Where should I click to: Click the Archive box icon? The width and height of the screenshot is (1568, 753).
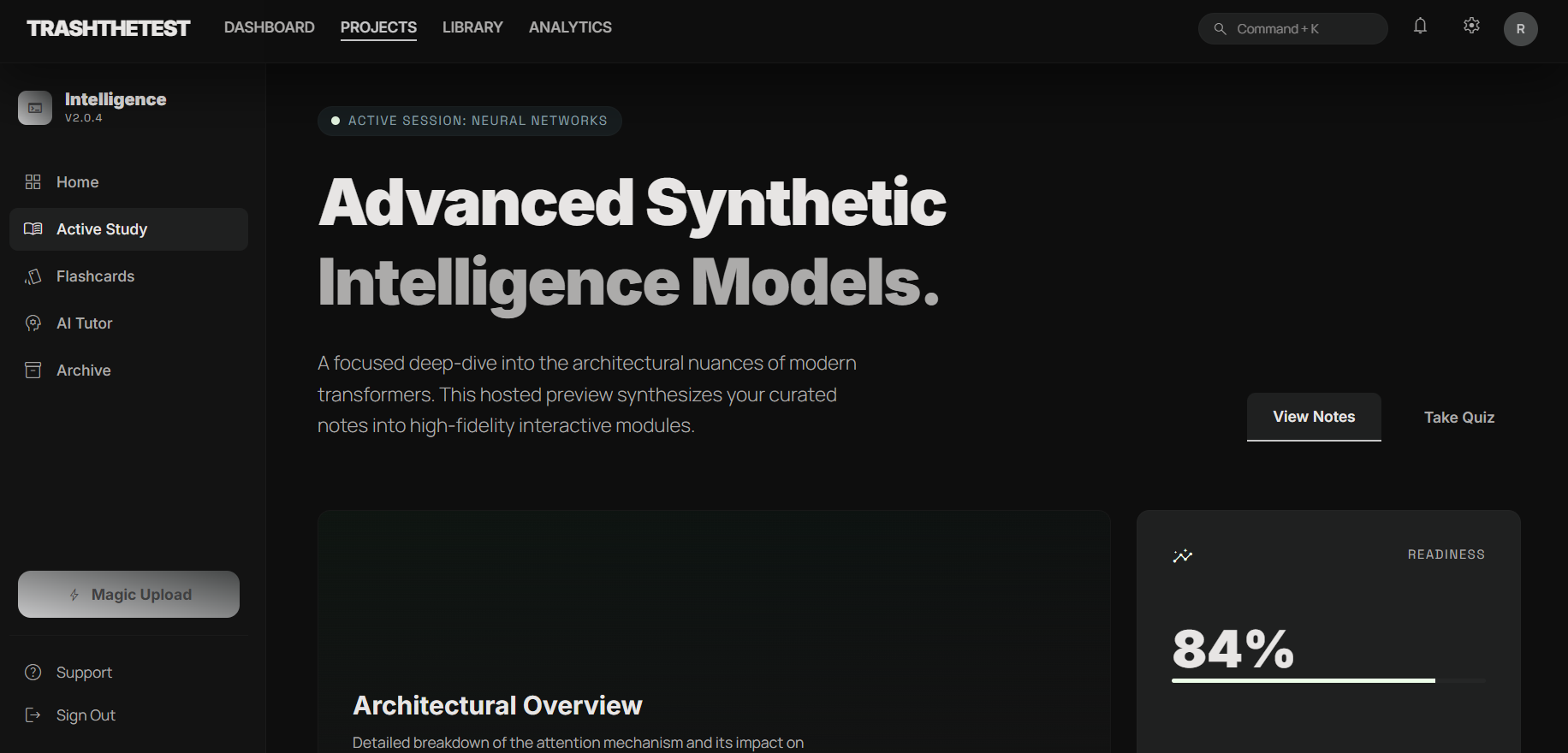point(33,371)
